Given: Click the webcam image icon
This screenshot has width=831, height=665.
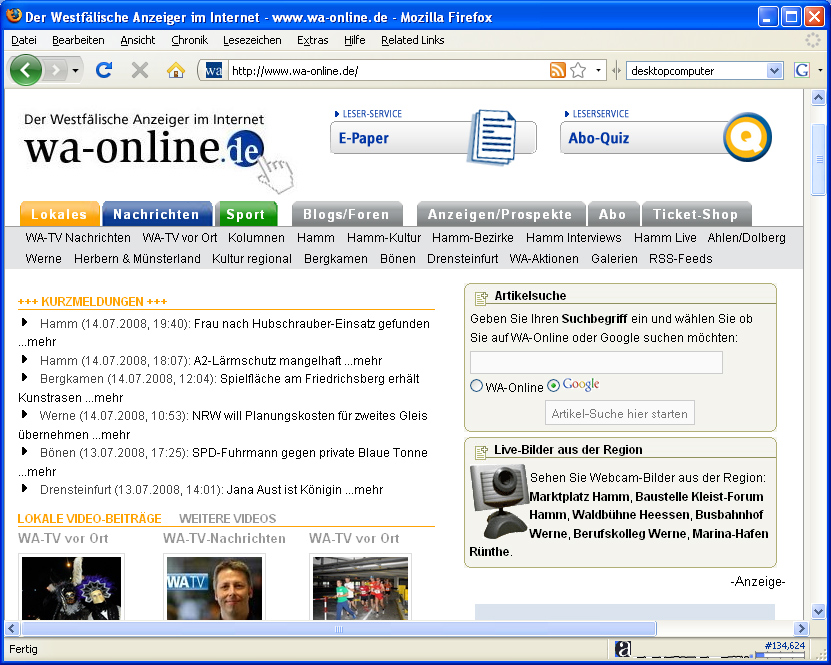Looking at the screenshot, I should tap(499, 501).
